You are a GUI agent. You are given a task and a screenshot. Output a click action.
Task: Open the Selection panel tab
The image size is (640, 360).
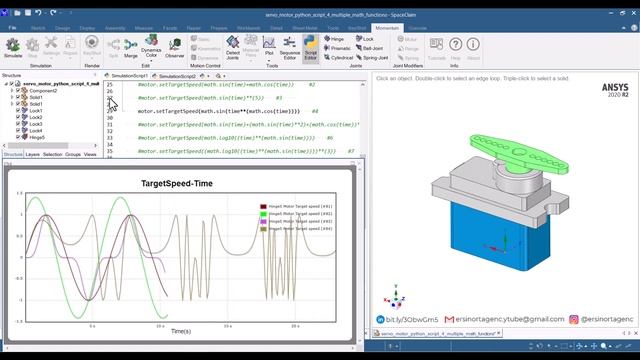coord(53,154)
